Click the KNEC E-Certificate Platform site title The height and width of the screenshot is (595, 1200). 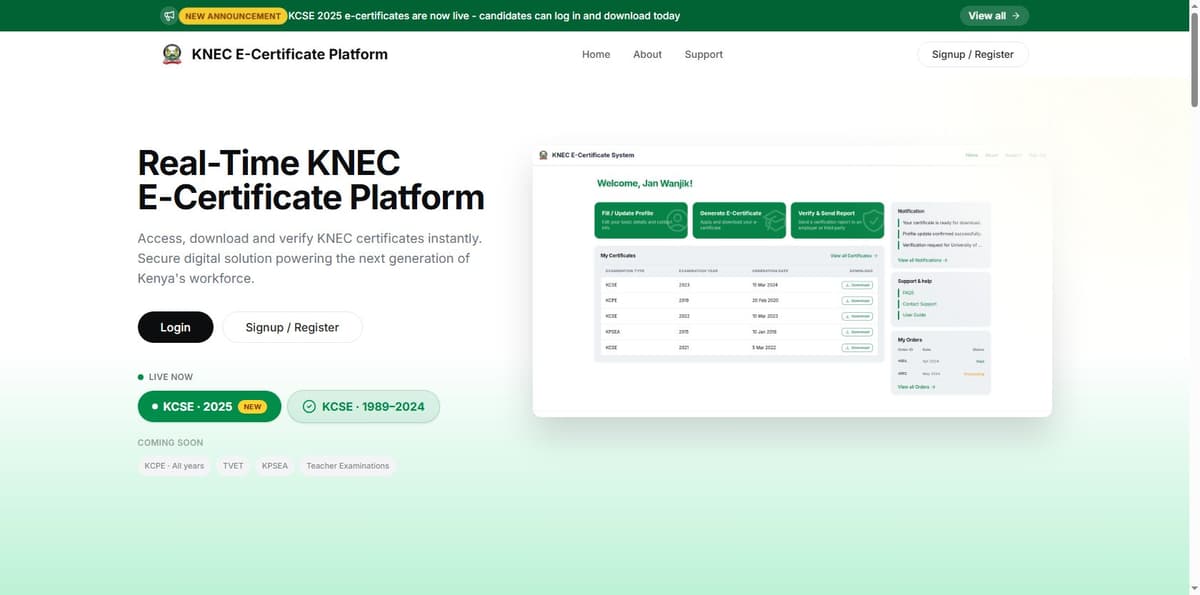click(290, 54)
